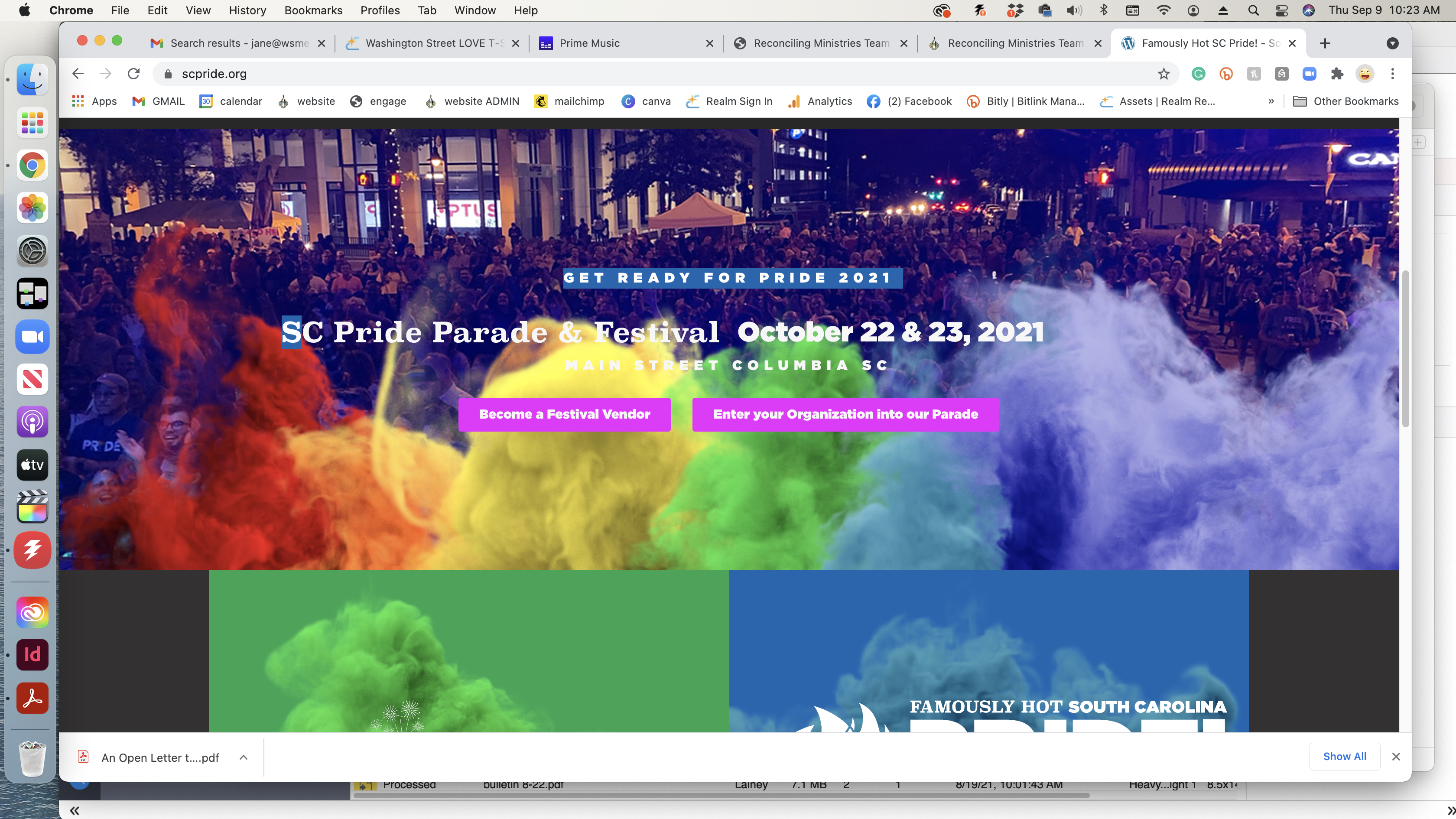Viewport: 1456px width, 819px height.
Task: Open Adobe InDesign from the Dock
Action: (32, 654)
